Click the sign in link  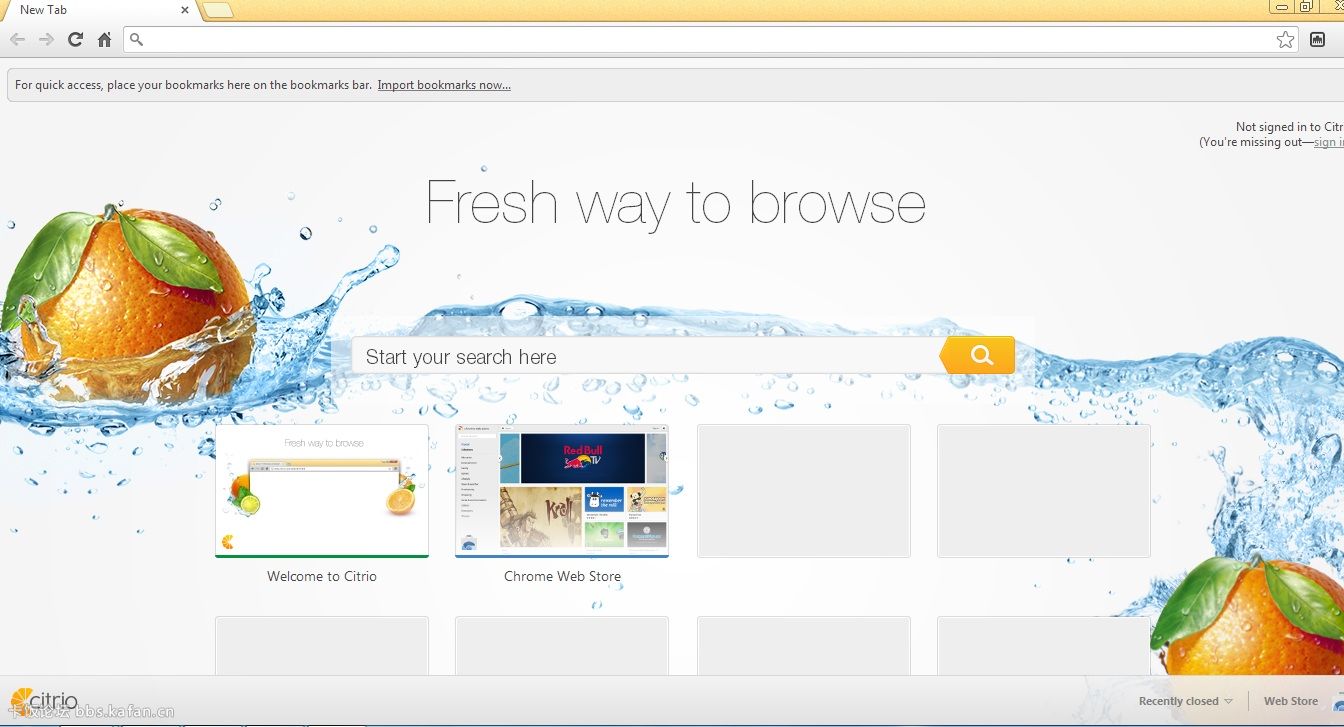1328,142
